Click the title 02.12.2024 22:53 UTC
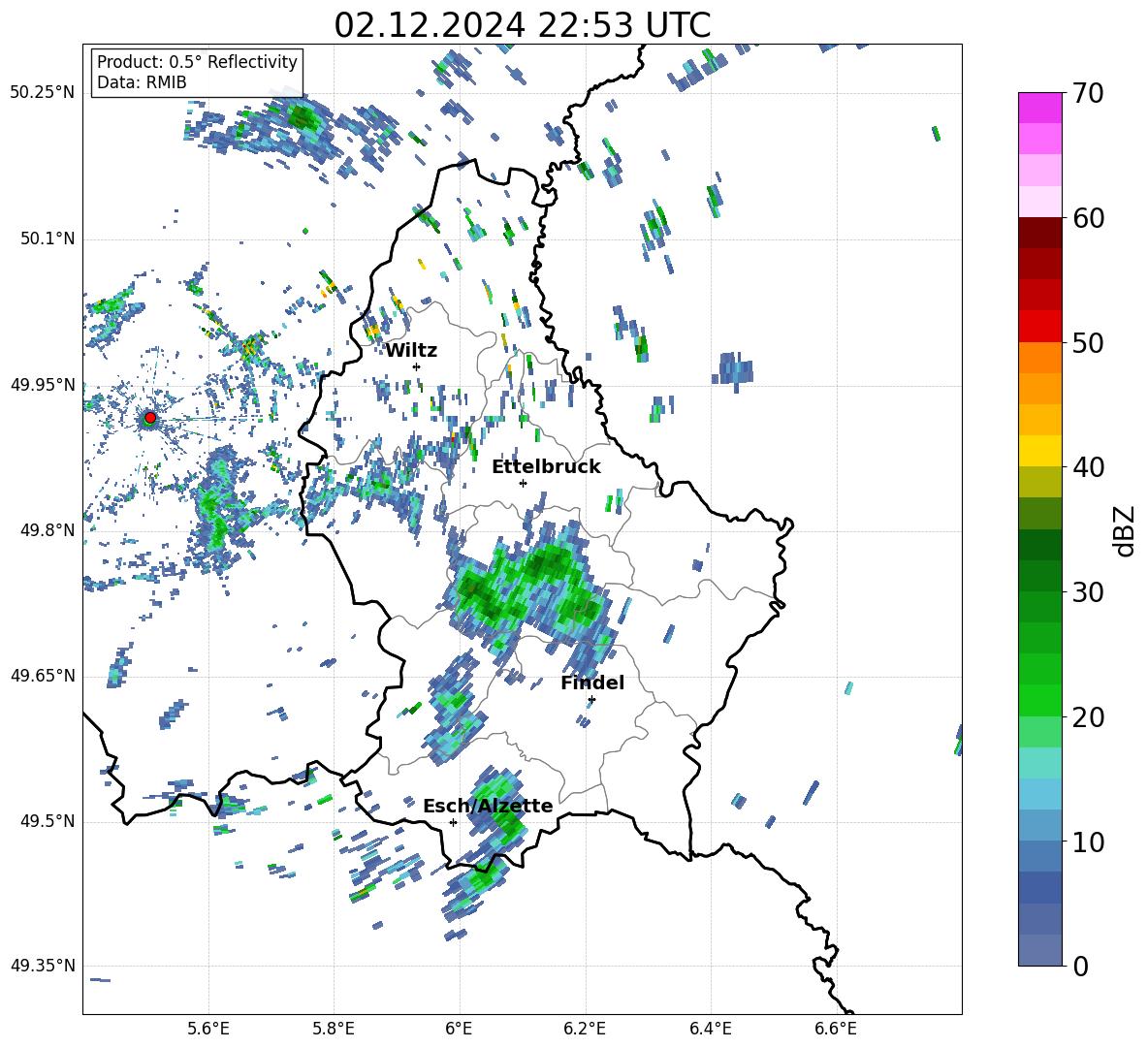 [522, 25]
